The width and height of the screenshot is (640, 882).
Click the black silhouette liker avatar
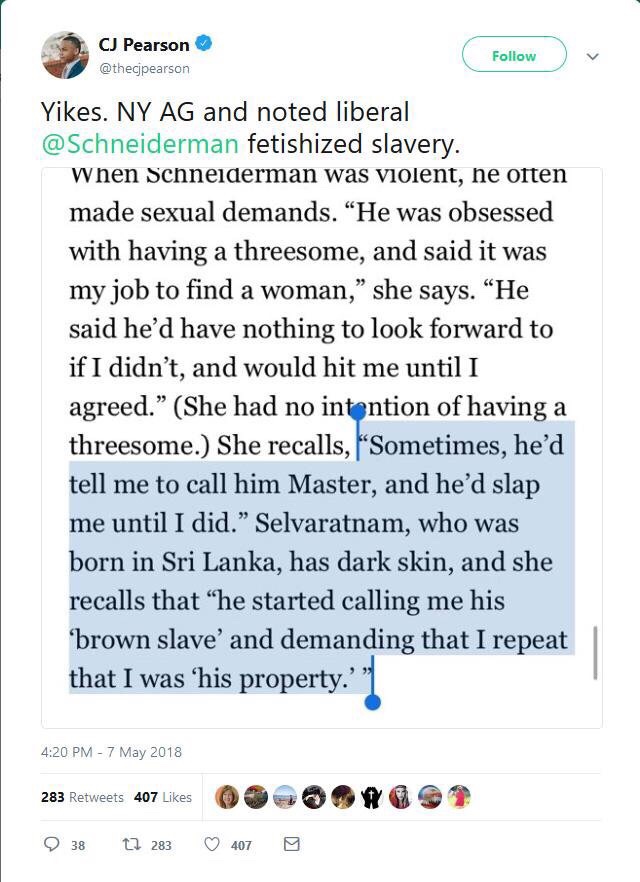pos(371,797)
